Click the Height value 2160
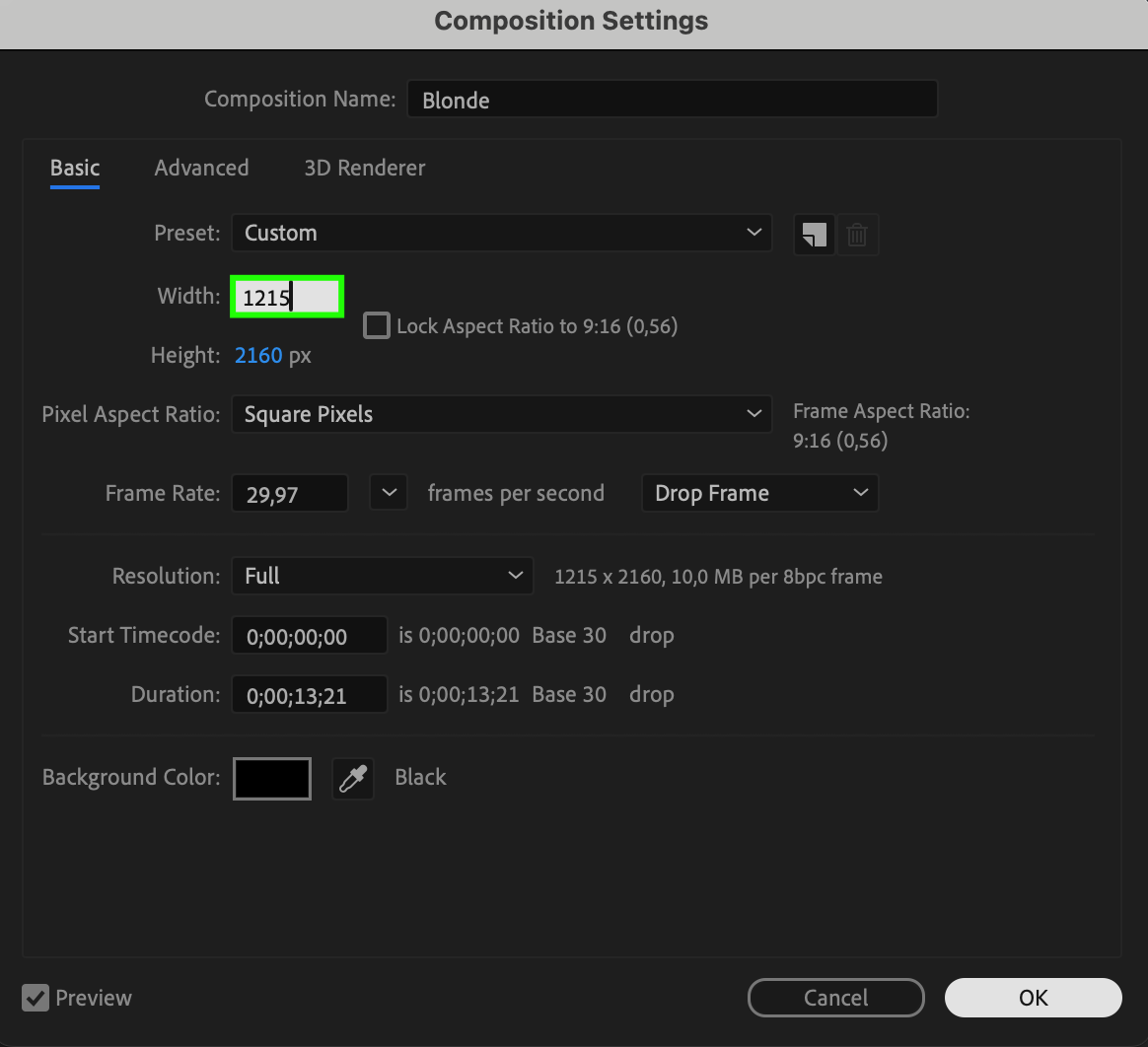The width and height of the screenshot is (1148, 1047). 258,355
